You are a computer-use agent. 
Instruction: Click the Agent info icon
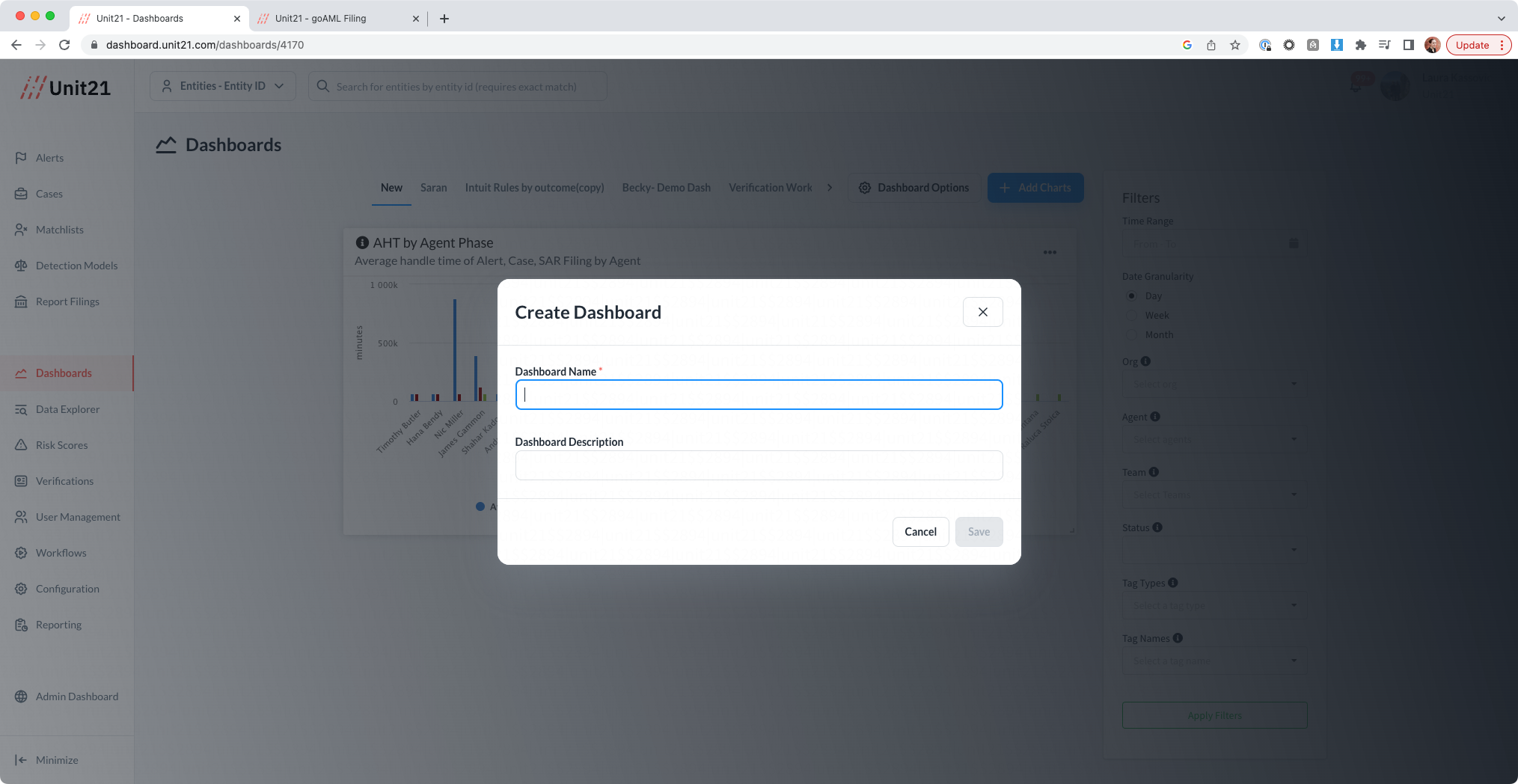click(1155, 417)
